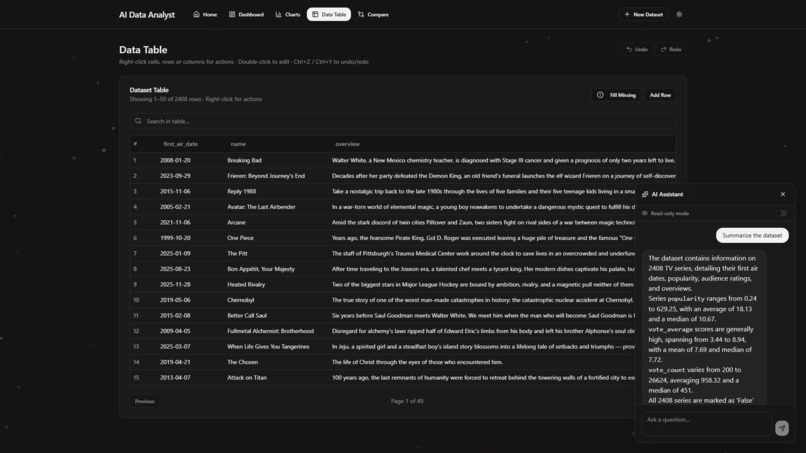The height and width of the screenshot is (453, 806).
Task: Click the Summarize the dataset chat bubble
Action: coord(752,235)
